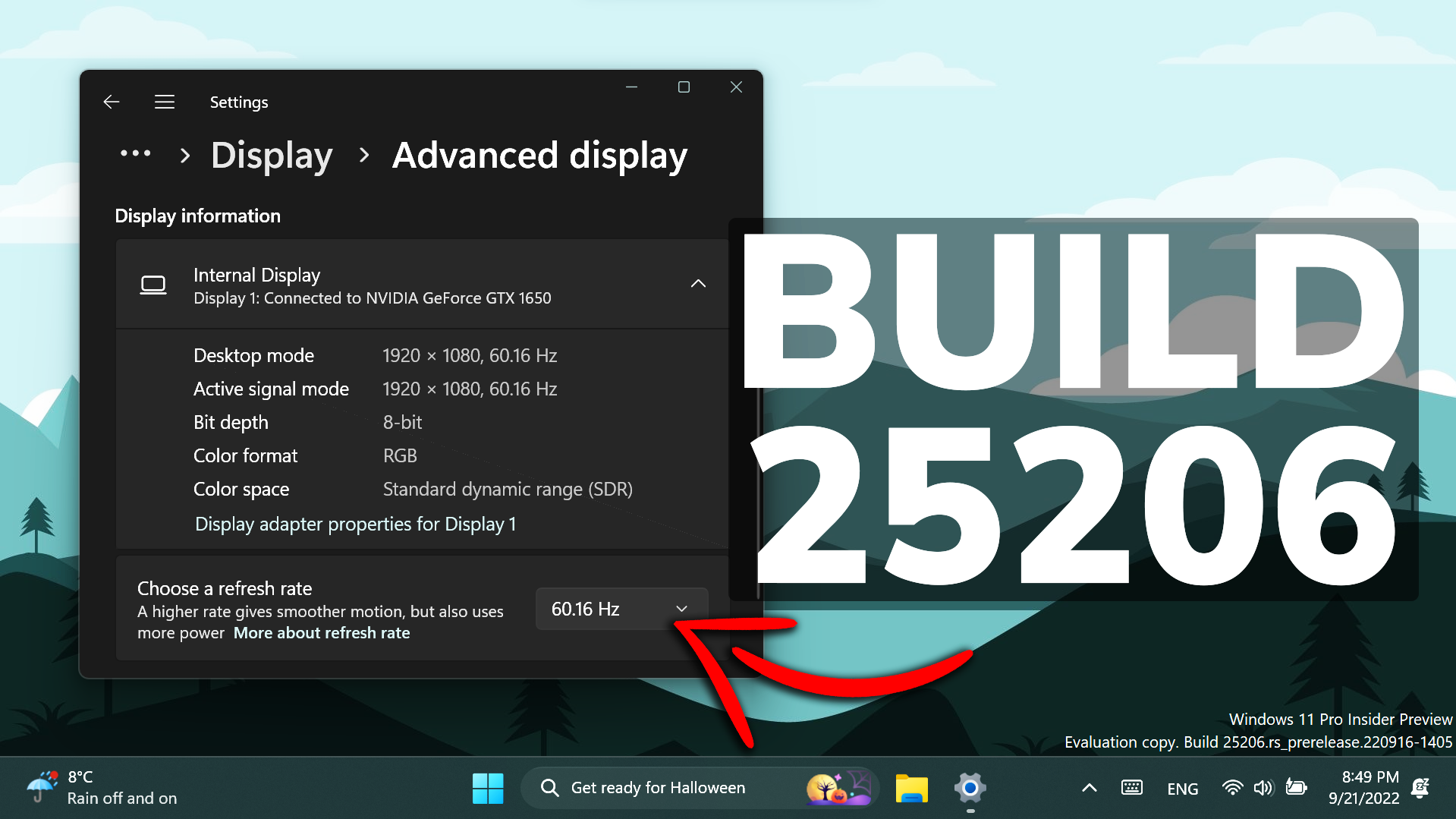
Task: Expand hidden icons in system tray
Action: tap(1089, 788)
